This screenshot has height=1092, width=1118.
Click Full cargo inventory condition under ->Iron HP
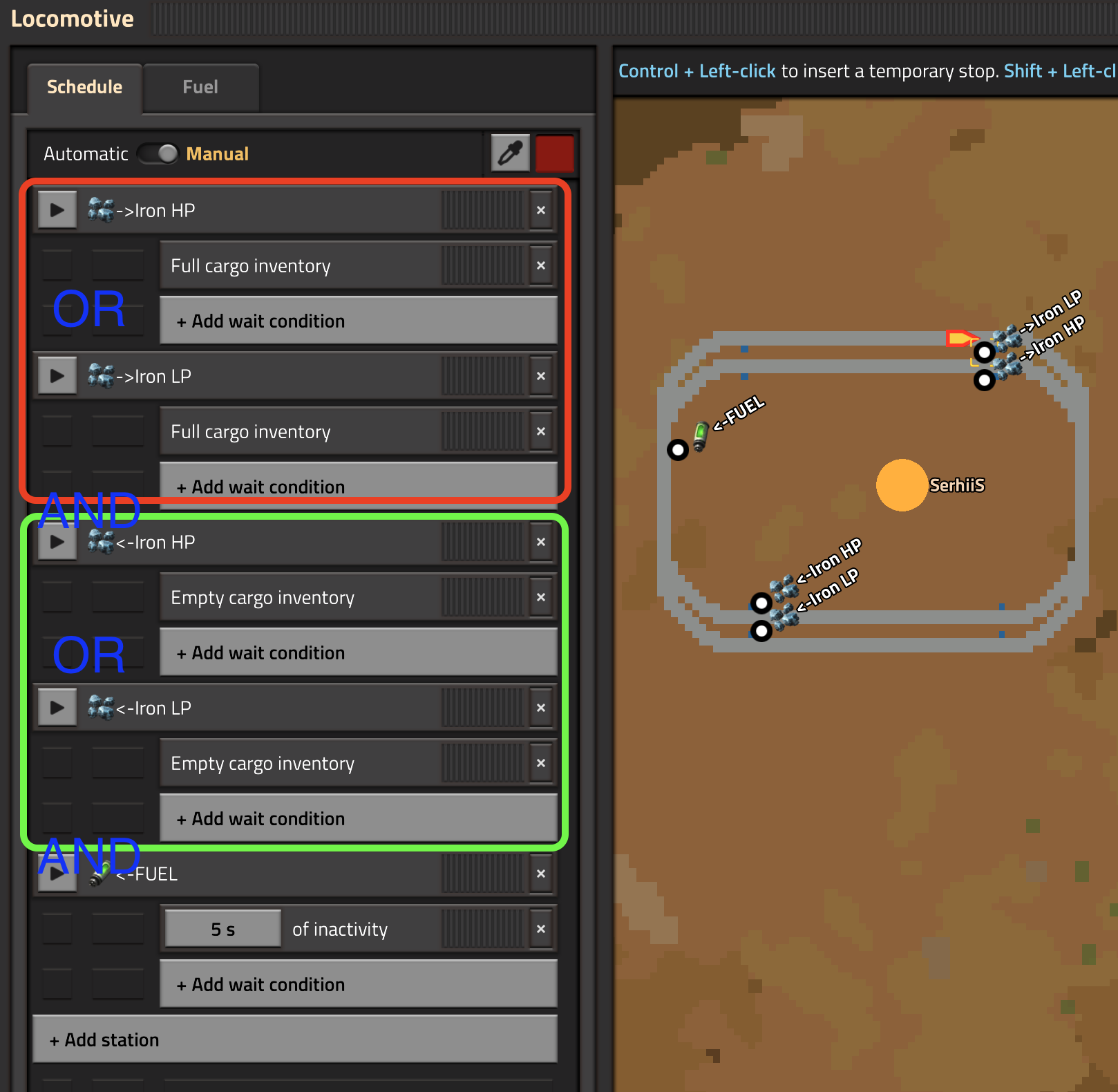click(x=359, y=265)
